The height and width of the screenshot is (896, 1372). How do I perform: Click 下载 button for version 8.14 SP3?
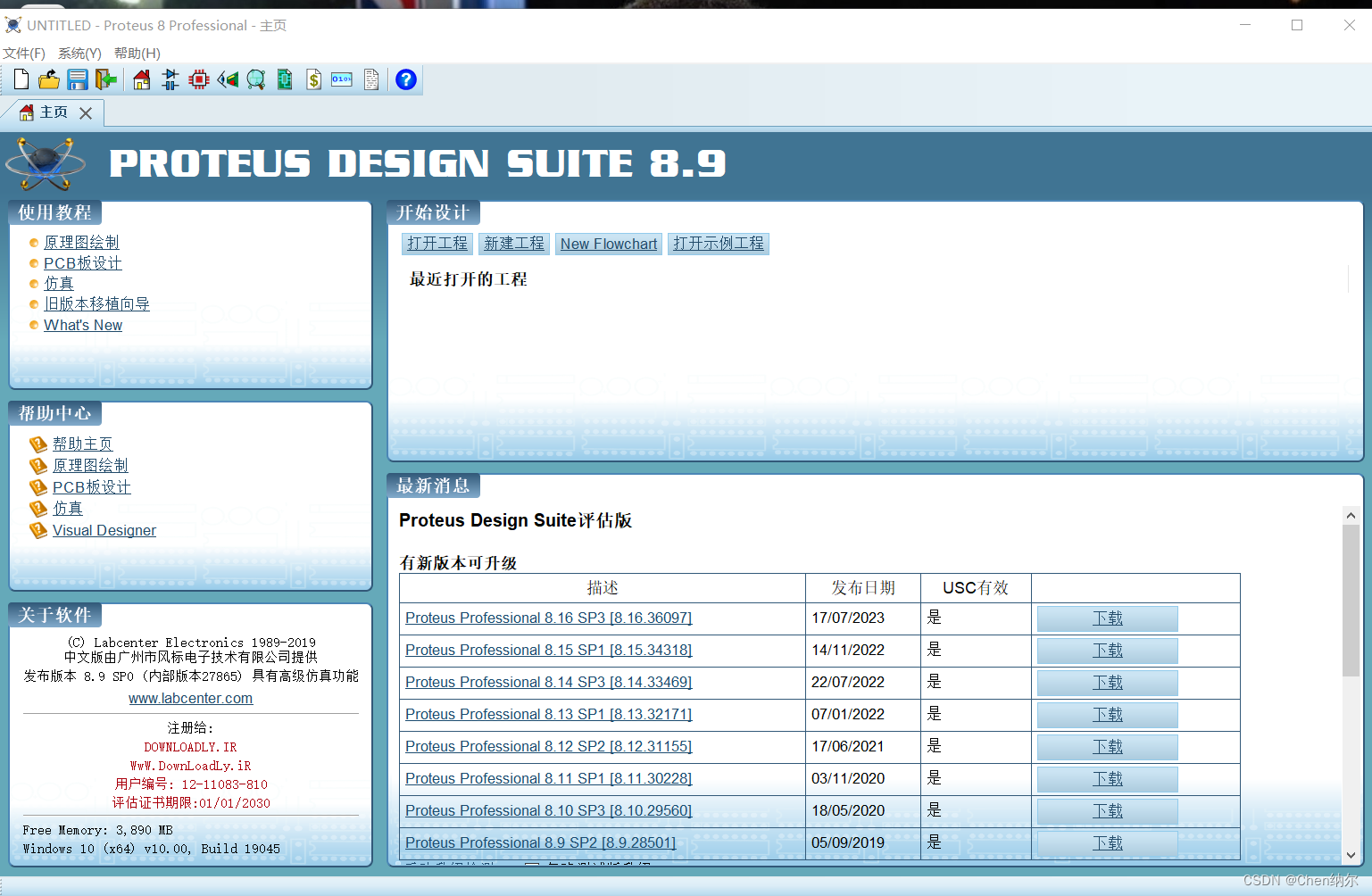point(1108,683)
